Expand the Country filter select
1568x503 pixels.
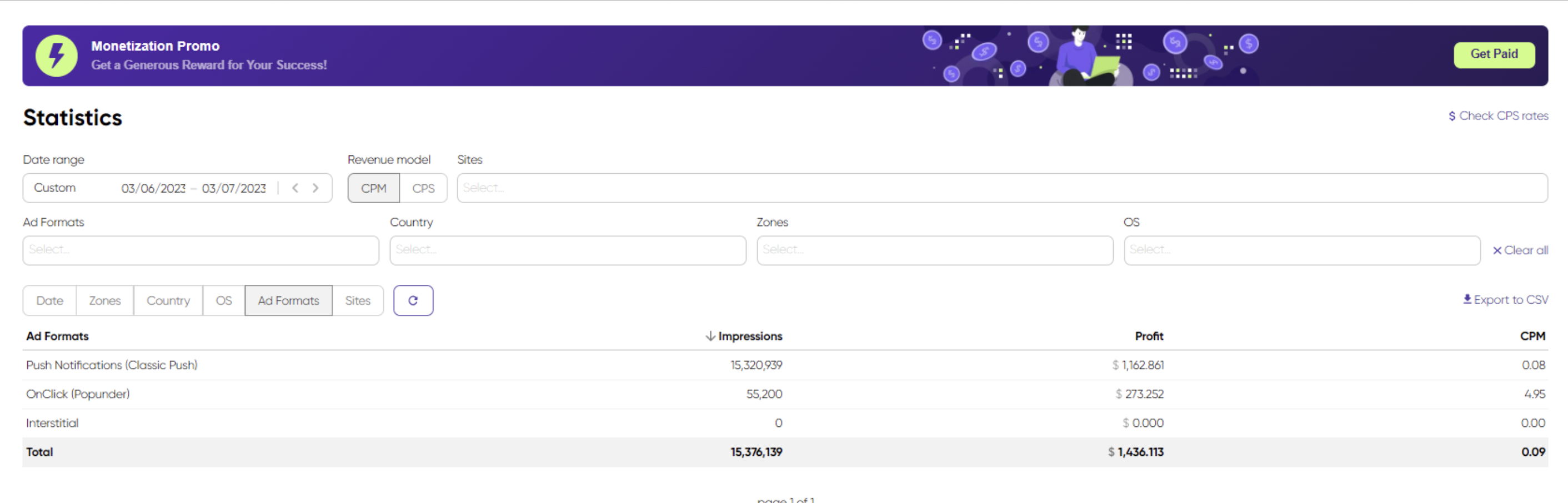coord(567,250)
